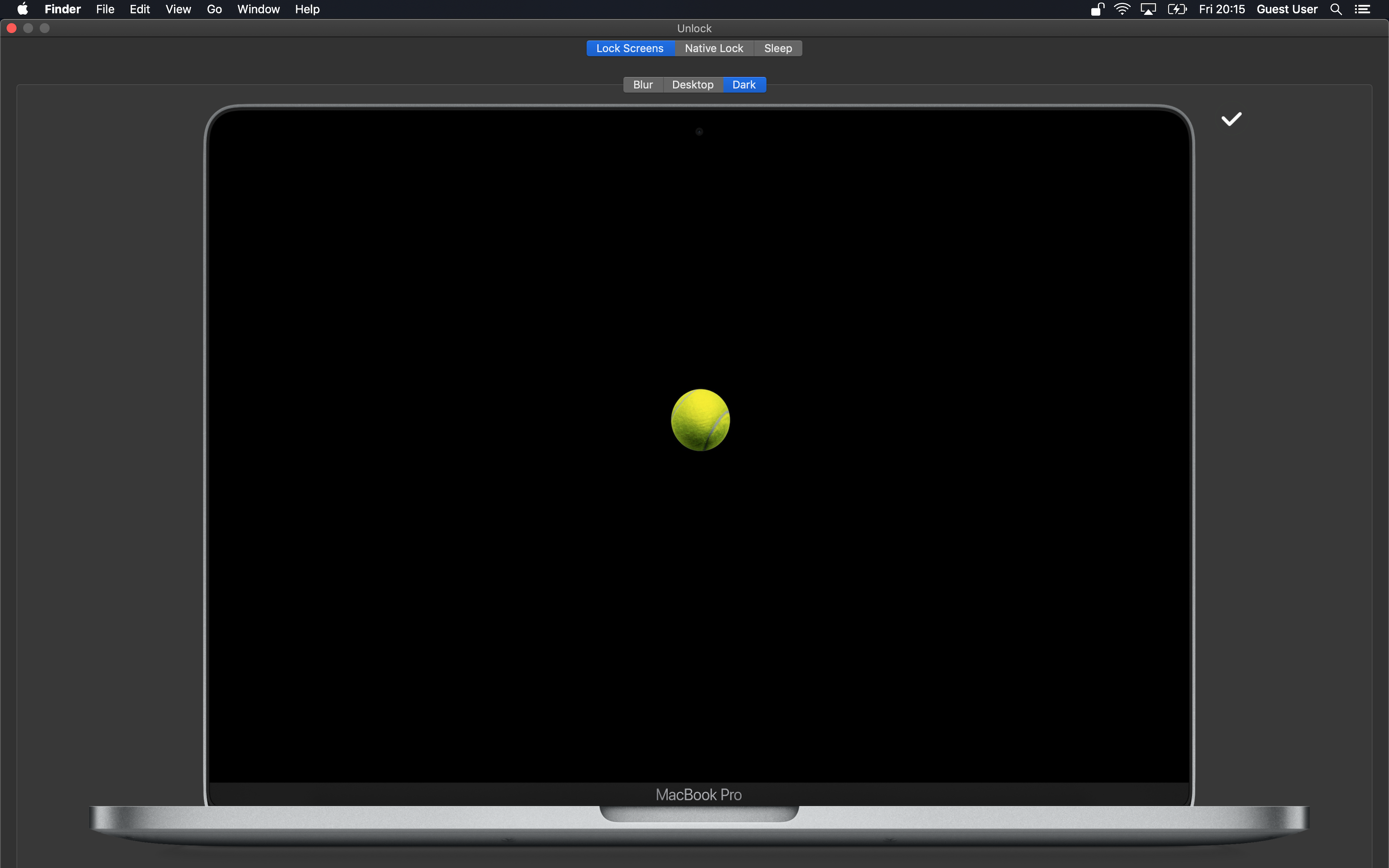Open the Wi-Fi status menu
The image size is (1389, 868).
[1122, 9]
